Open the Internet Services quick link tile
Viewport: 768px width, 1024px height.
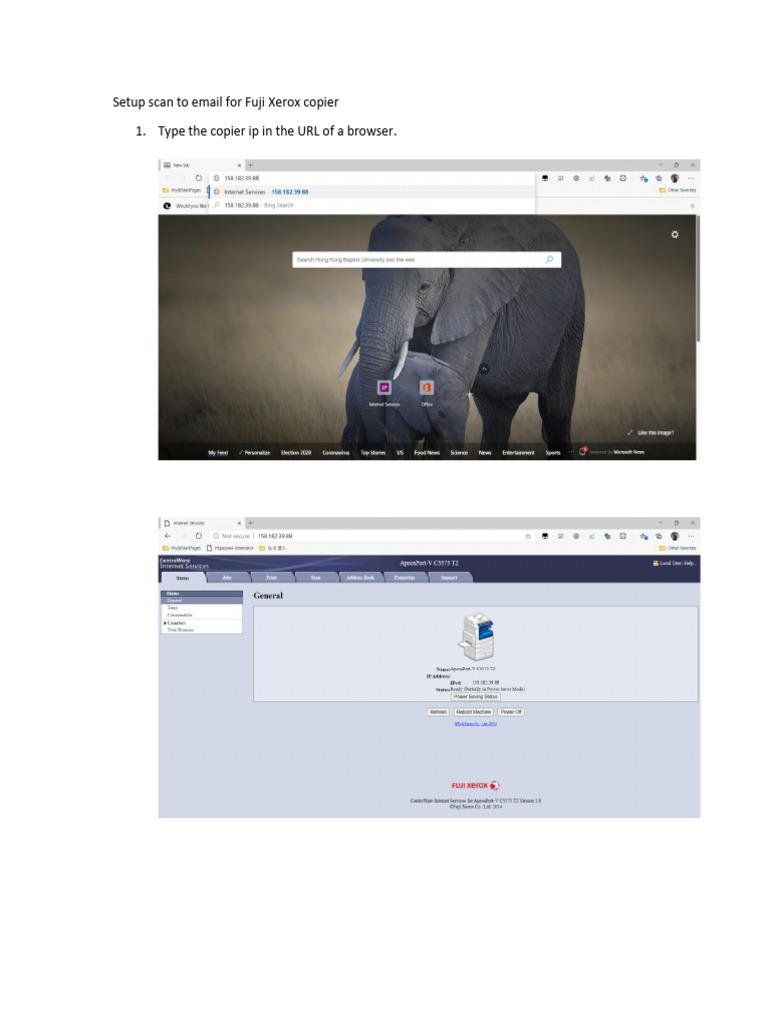coord(384,394)
